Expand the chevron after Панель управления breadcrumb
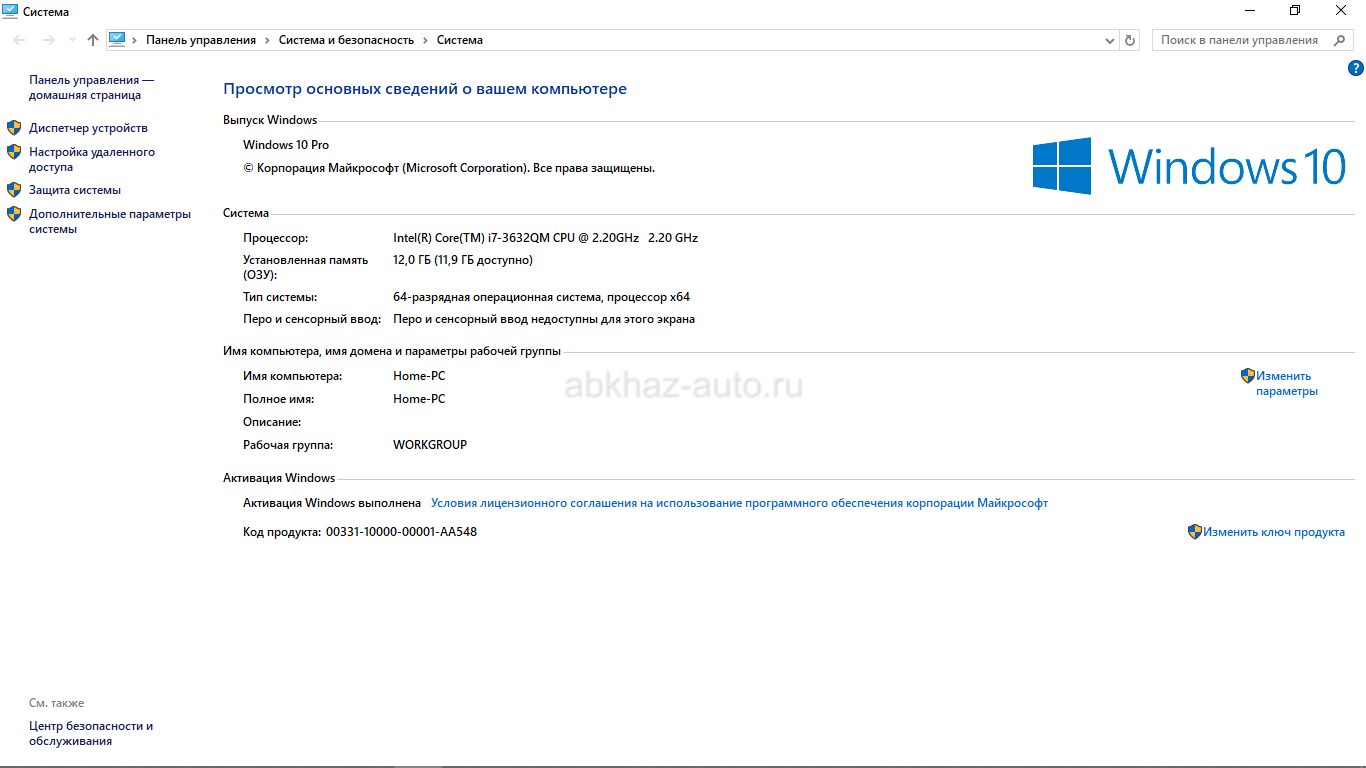 point(267,41)
